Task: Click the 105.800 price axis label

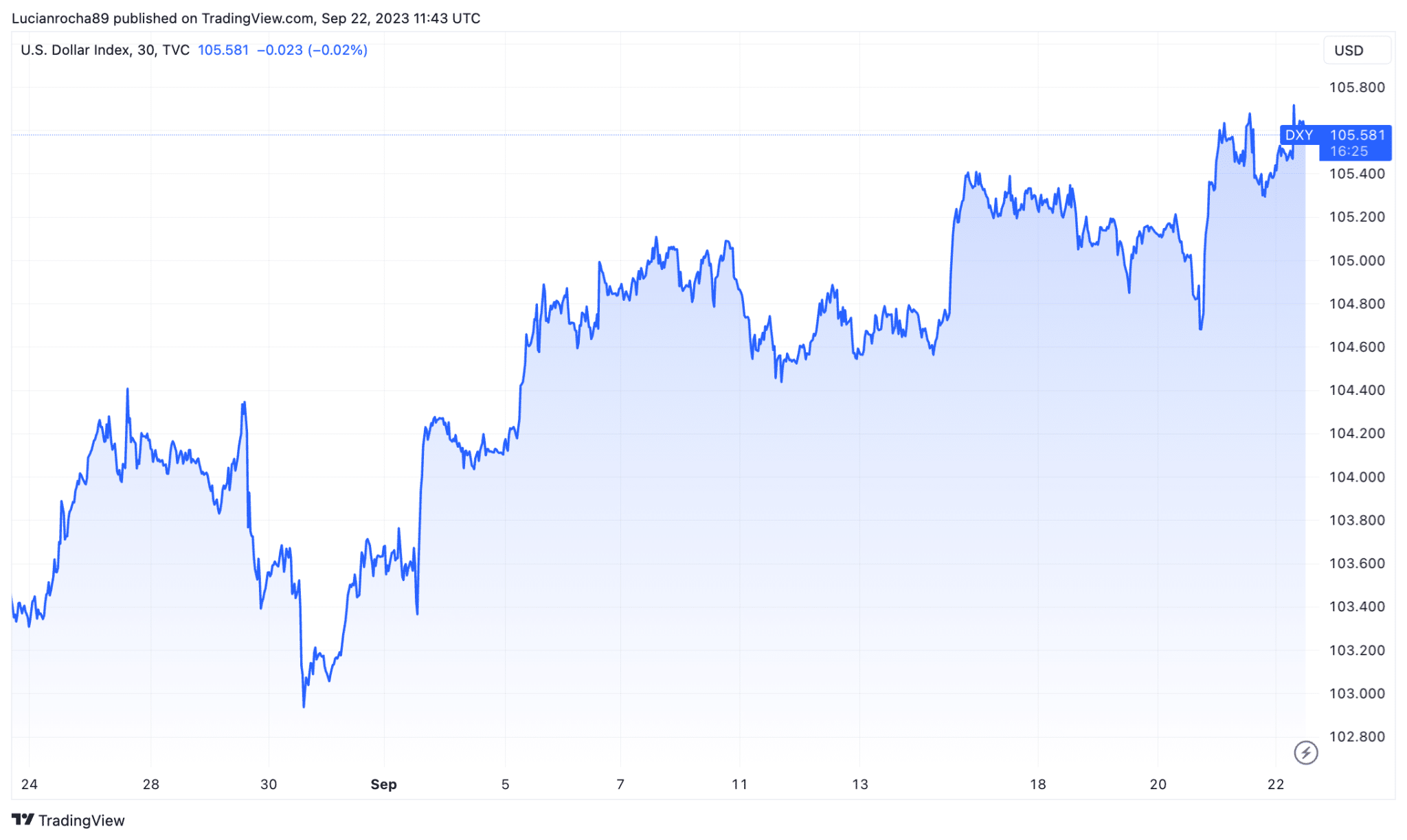Action: pos(1356,87)
